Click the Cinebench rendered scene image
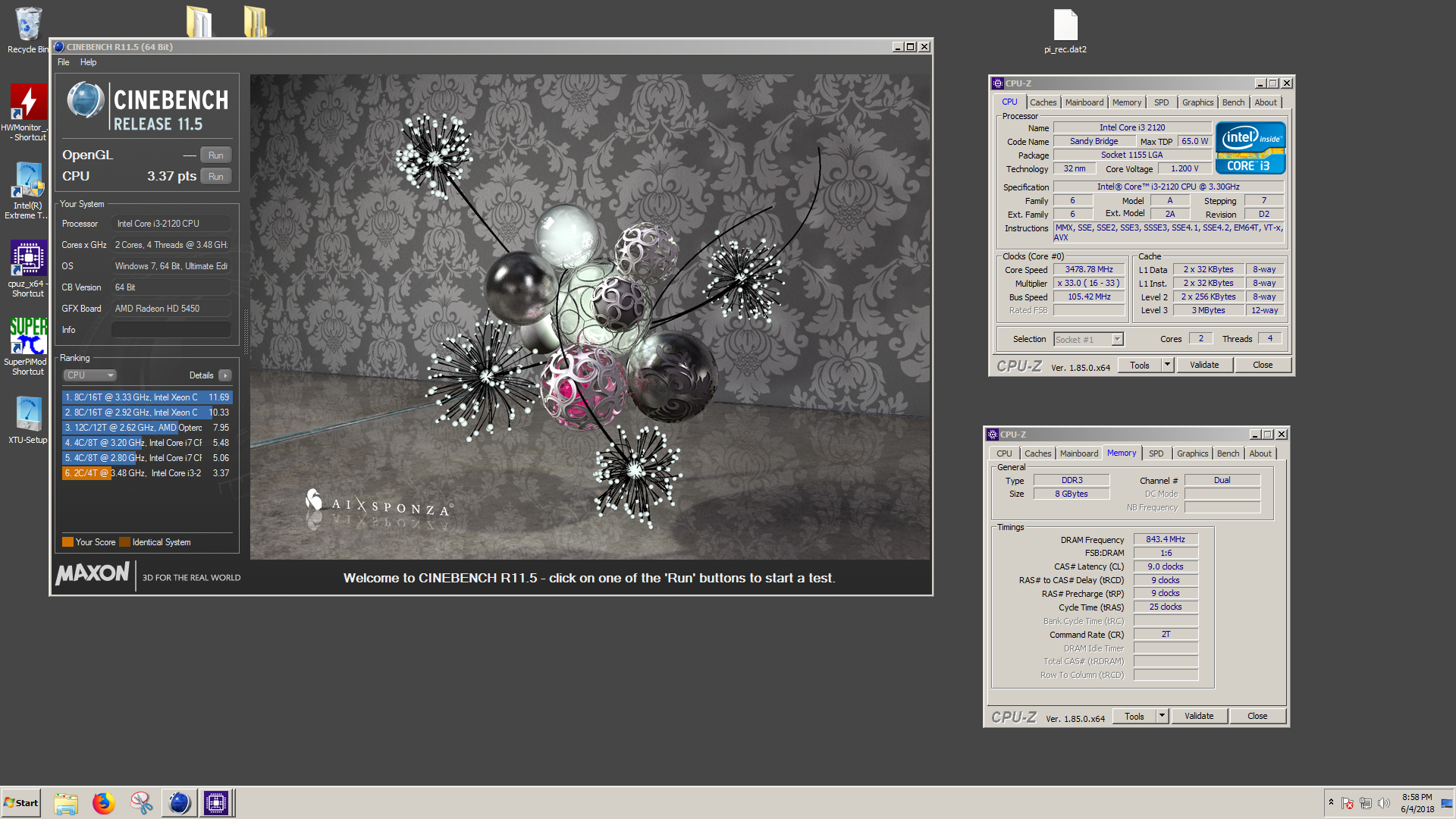1456x819 pixels. click(590, 317)
